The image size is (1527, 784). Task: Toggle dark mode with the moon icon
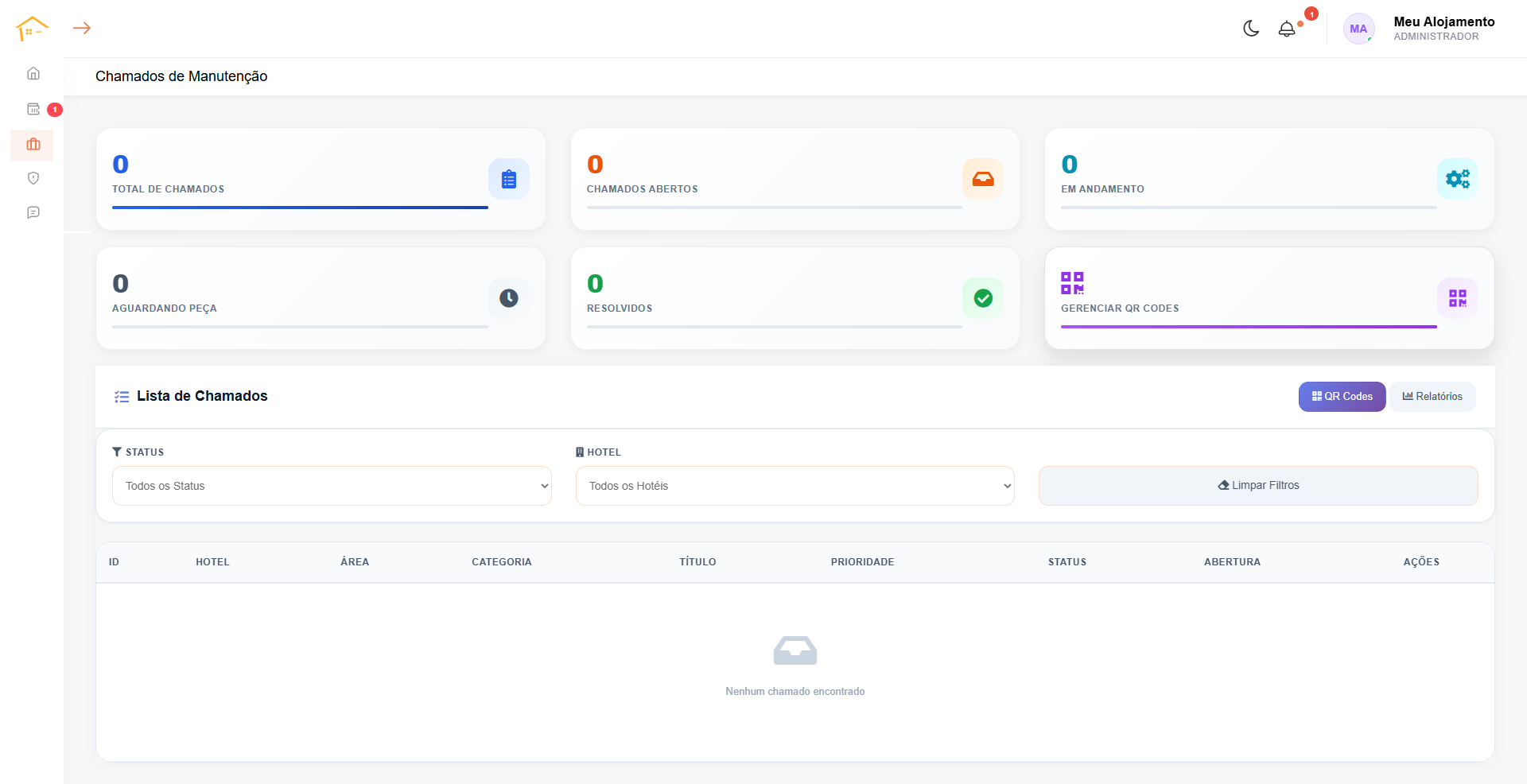[x=1251, y=29]
